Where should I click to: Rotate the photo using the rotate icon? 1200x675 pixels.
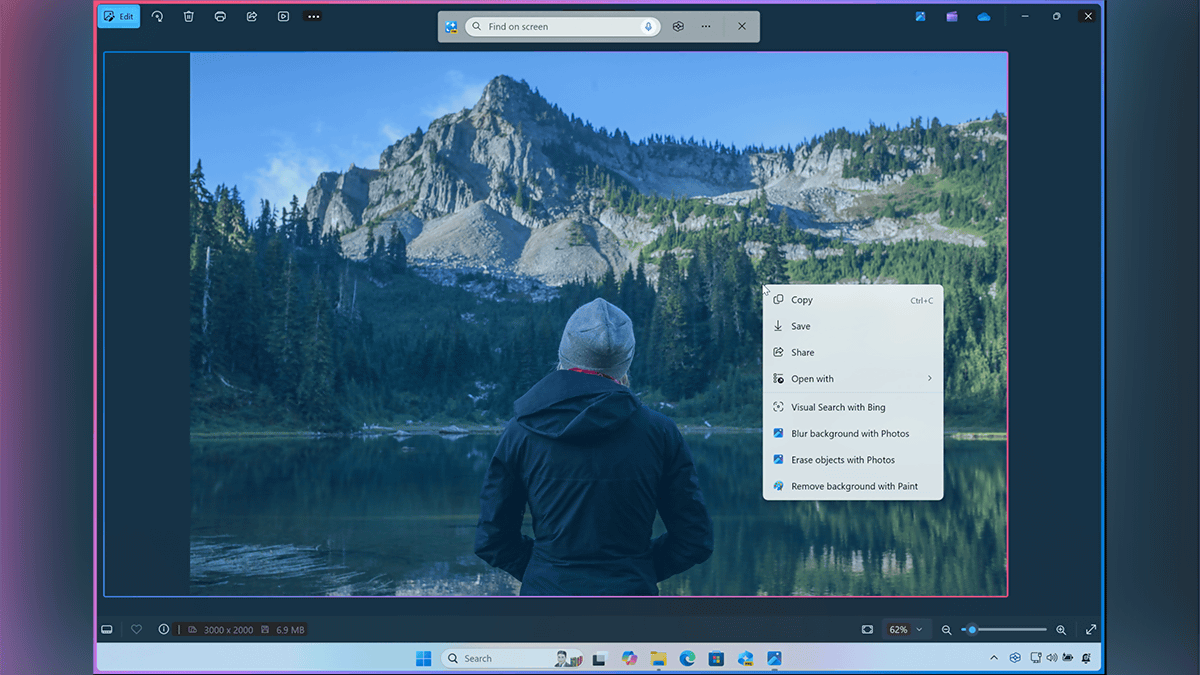[x=157, y=16]
